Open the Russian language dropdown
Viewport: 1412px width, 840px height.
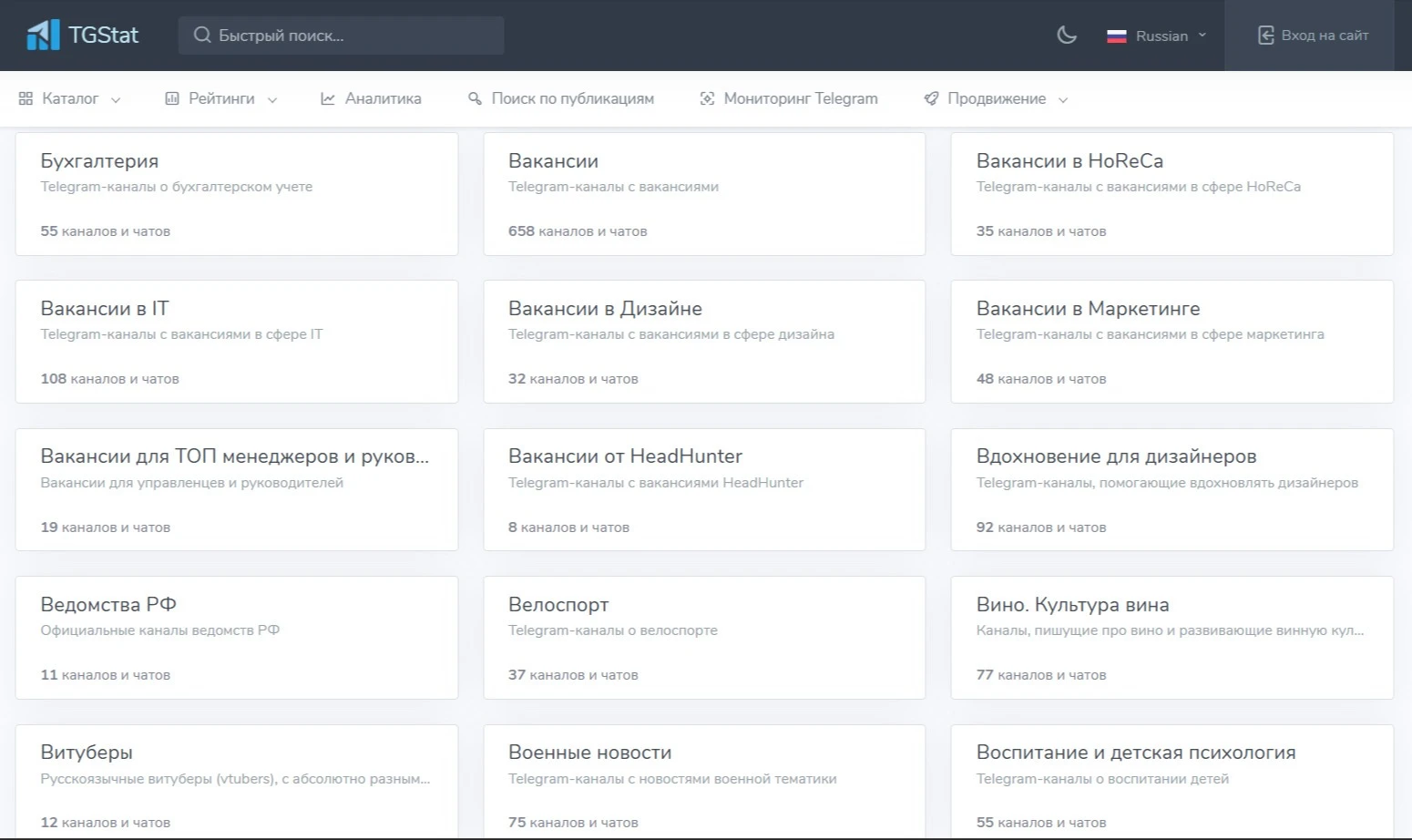pos(1156,36)
